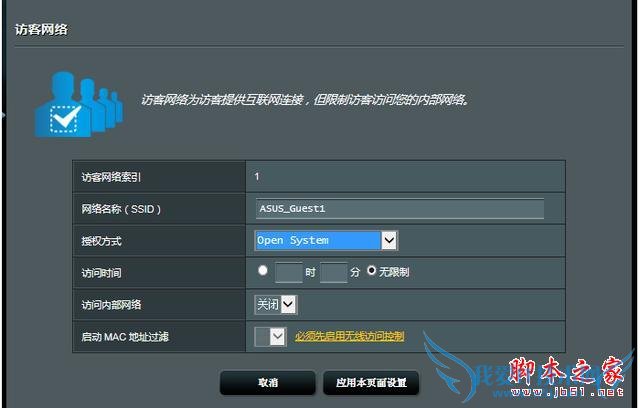Select the 无限制 unlimited access radio button

point(371,270)
